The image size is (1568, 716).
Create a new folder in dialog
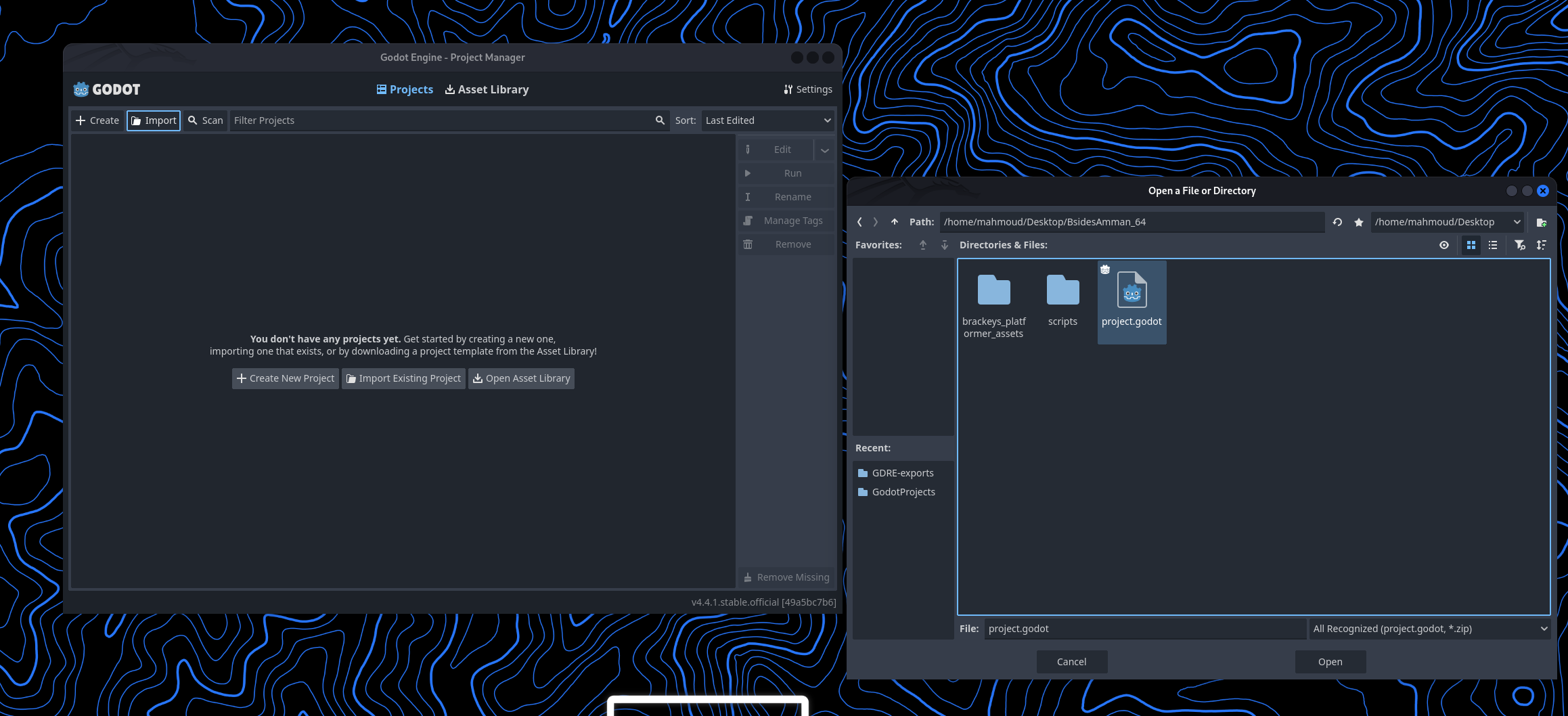coord(1542,222)
